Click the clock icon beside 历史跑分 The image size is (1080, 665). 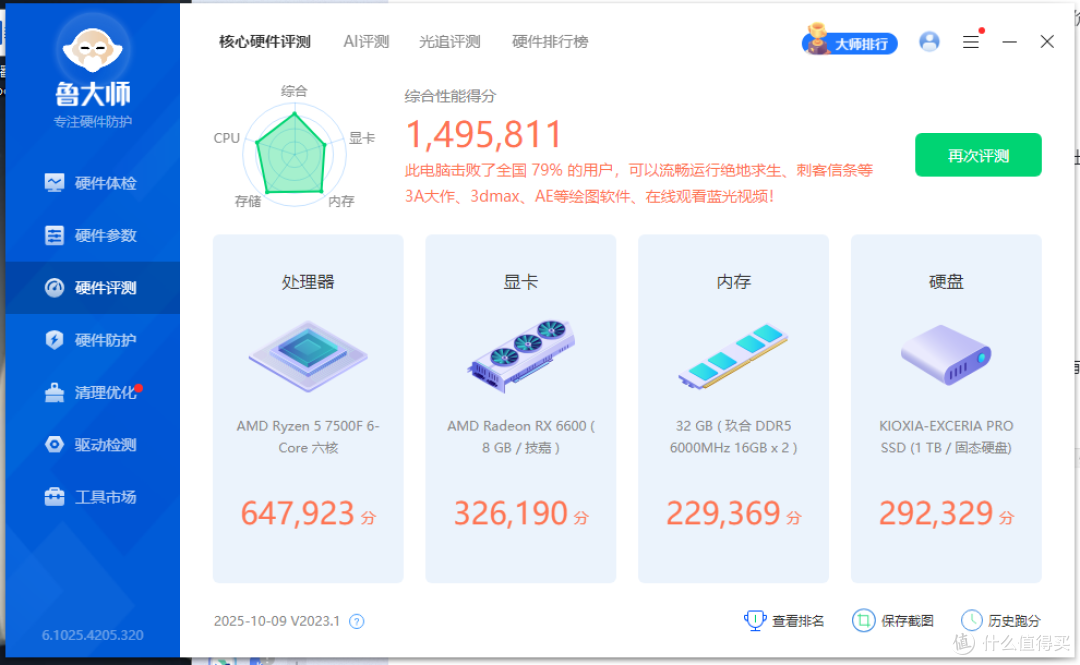tap(971, 620)
